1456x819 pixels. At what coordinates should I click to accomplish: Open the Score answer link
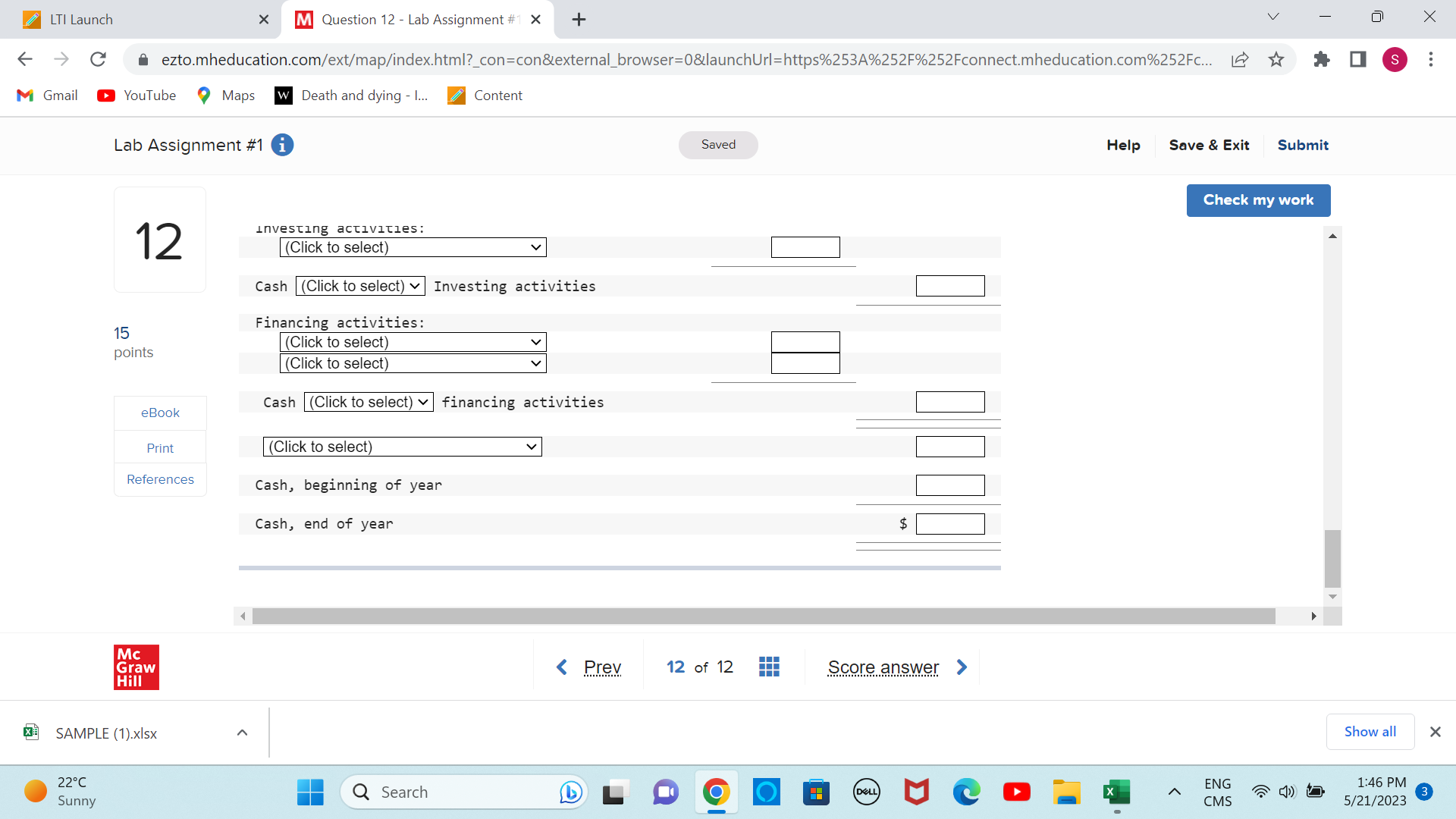pos(883,667)
